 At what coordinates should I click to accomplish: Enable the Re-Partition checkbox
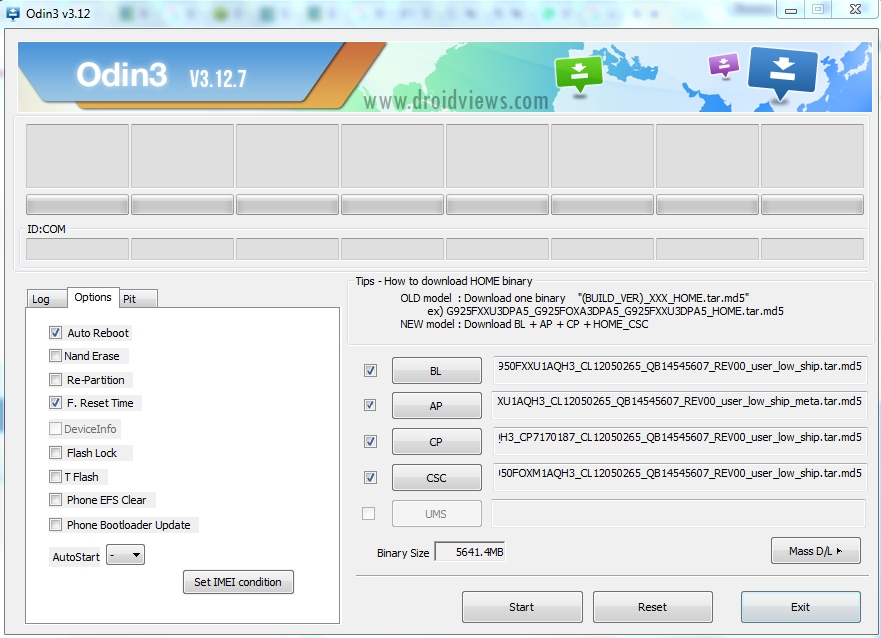coord(55,380)
